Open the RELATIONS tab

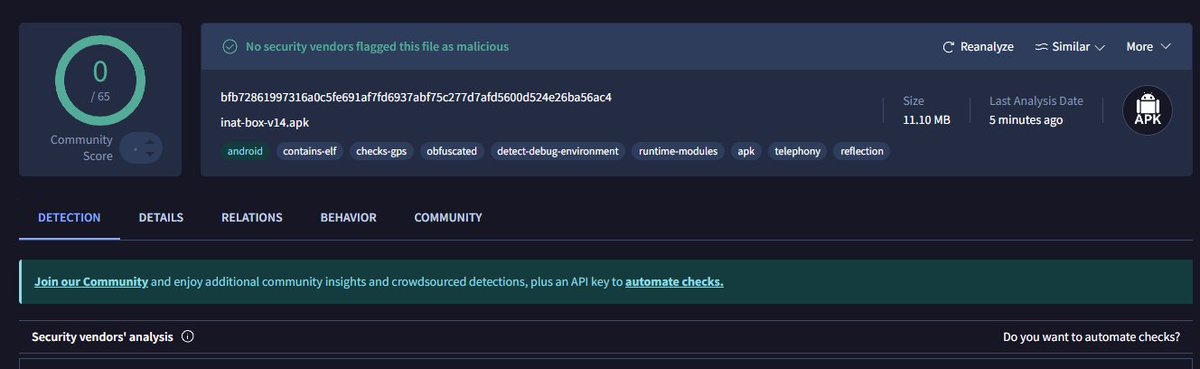252,217
